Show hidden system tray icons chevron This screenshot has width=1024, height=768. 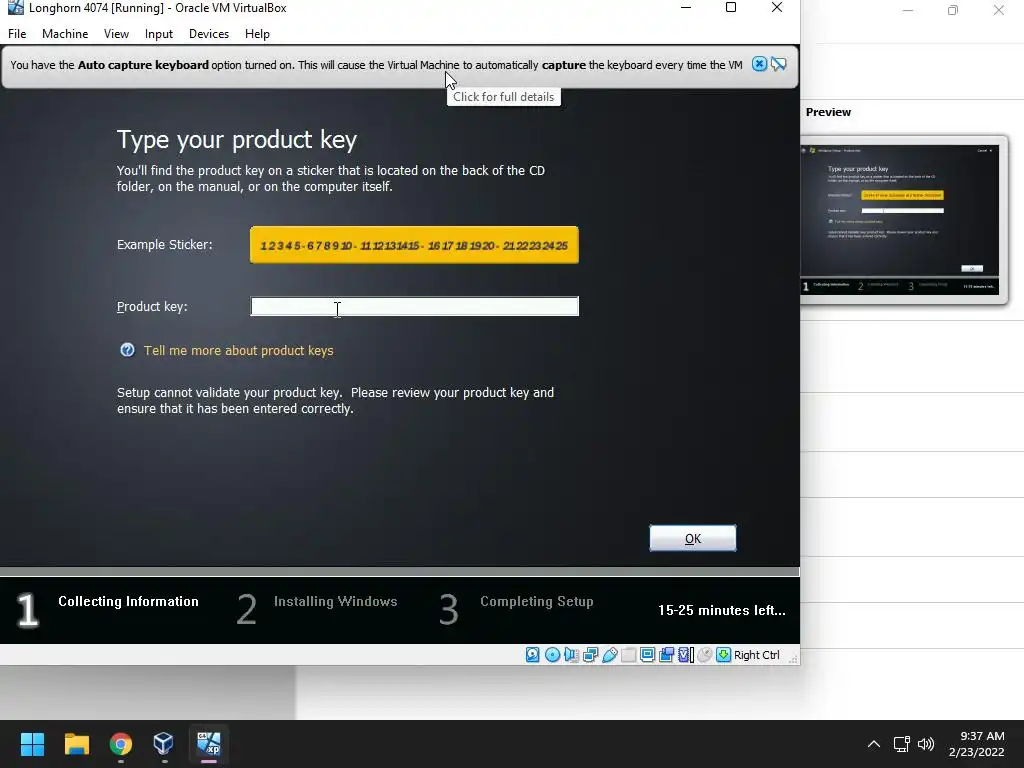coord(874,744)
